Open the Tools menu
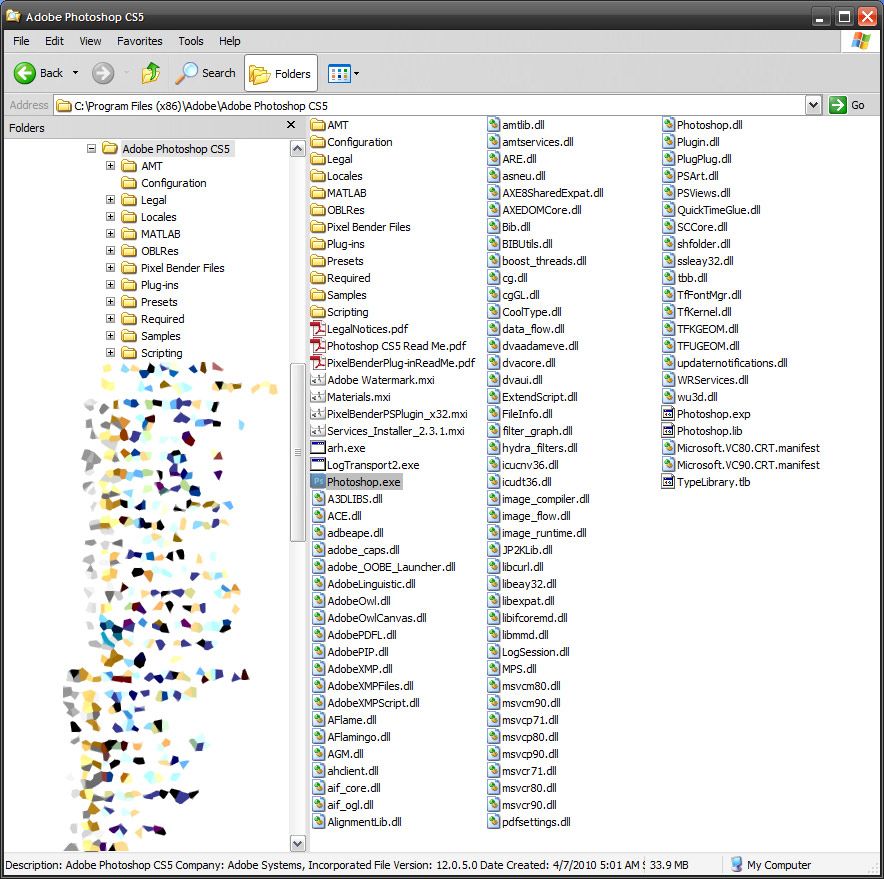 [191, 41]
